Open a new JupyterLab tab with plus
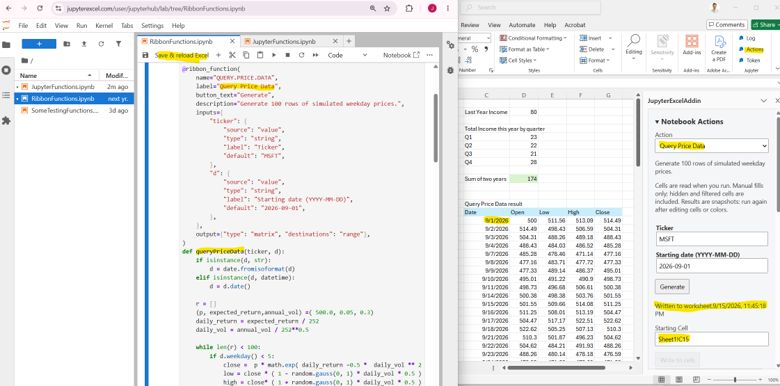 [x=349, y=41]
